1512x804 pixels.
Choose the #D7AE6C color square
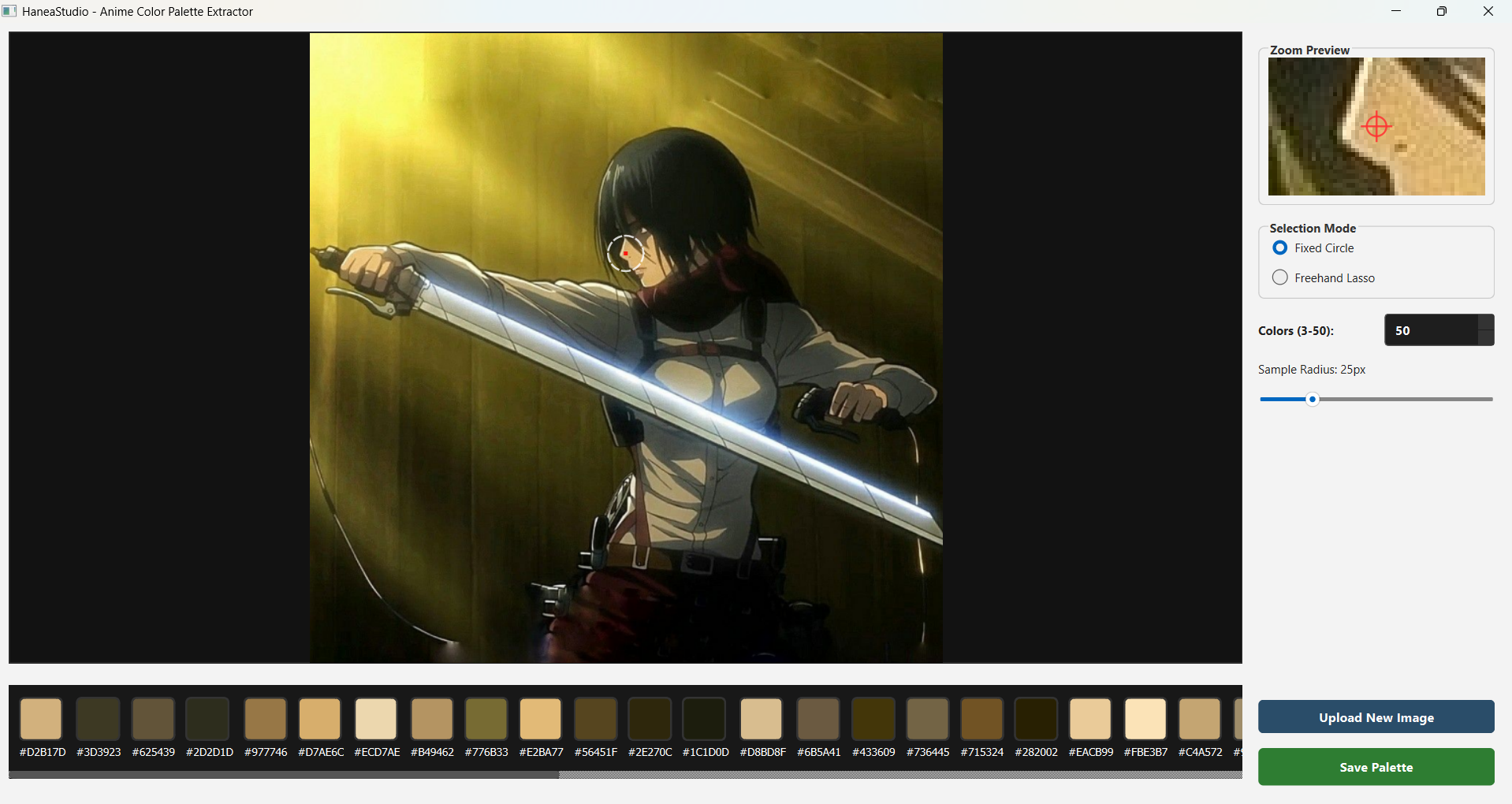tap(320, 718)
